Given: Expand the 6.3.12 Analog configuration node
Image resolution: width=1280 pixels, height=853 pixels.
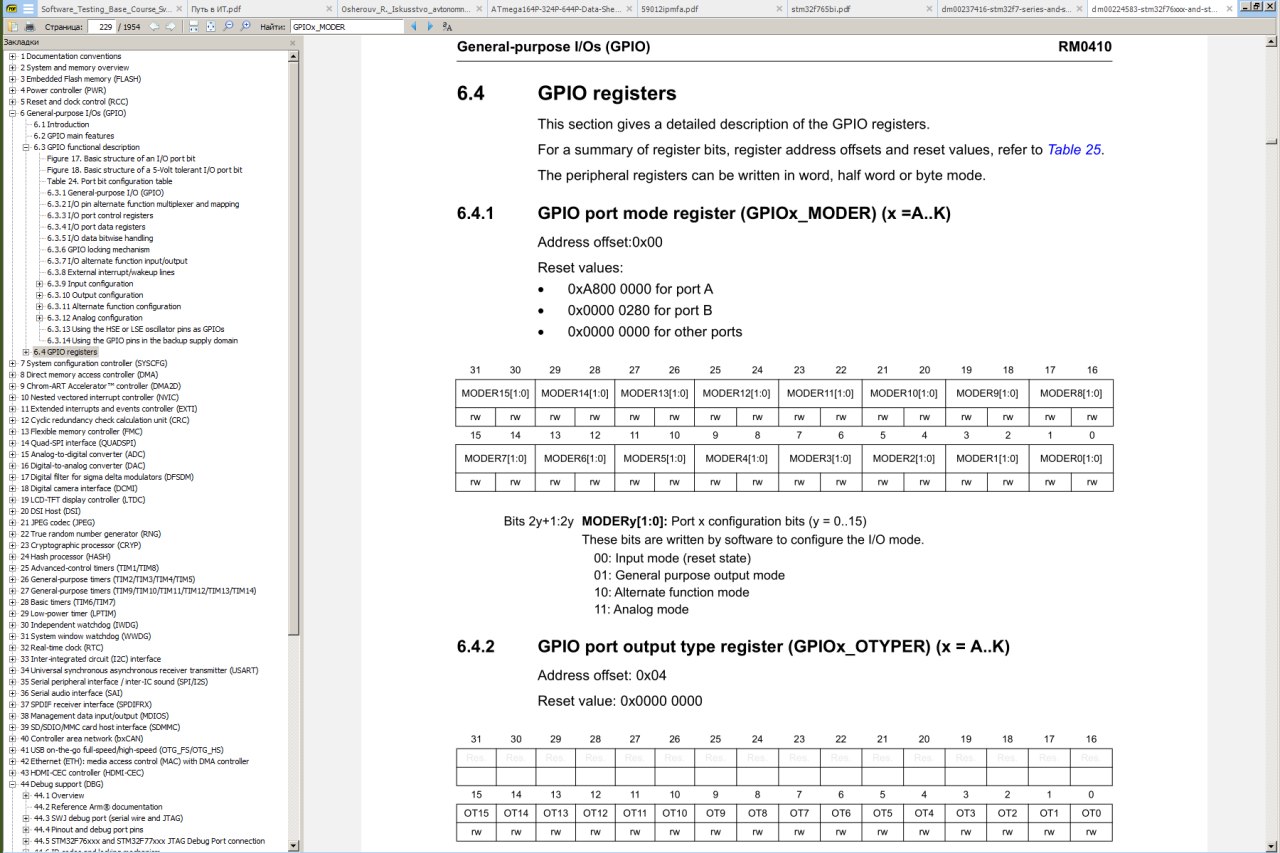Looking at the screenshot, I should [x=39, y=318].
